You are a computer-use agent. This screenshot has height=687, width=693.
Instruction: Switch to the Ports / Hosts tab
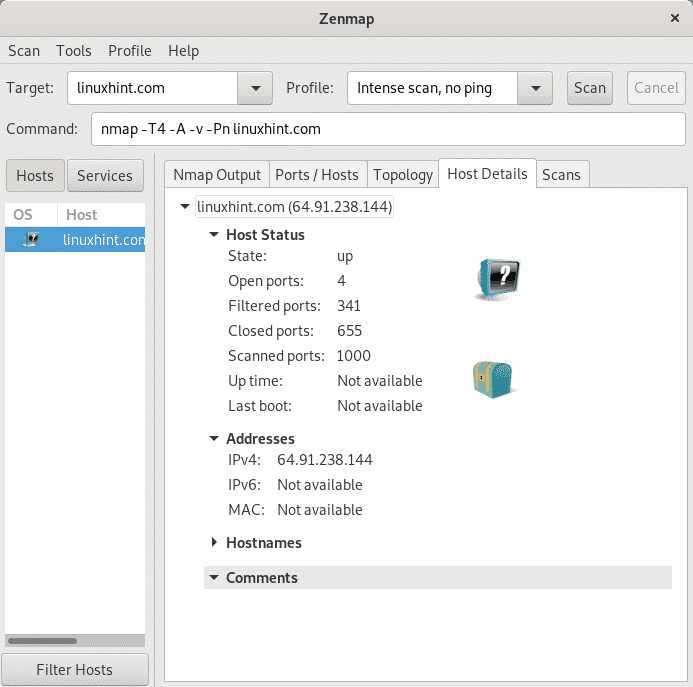(317, 175)
